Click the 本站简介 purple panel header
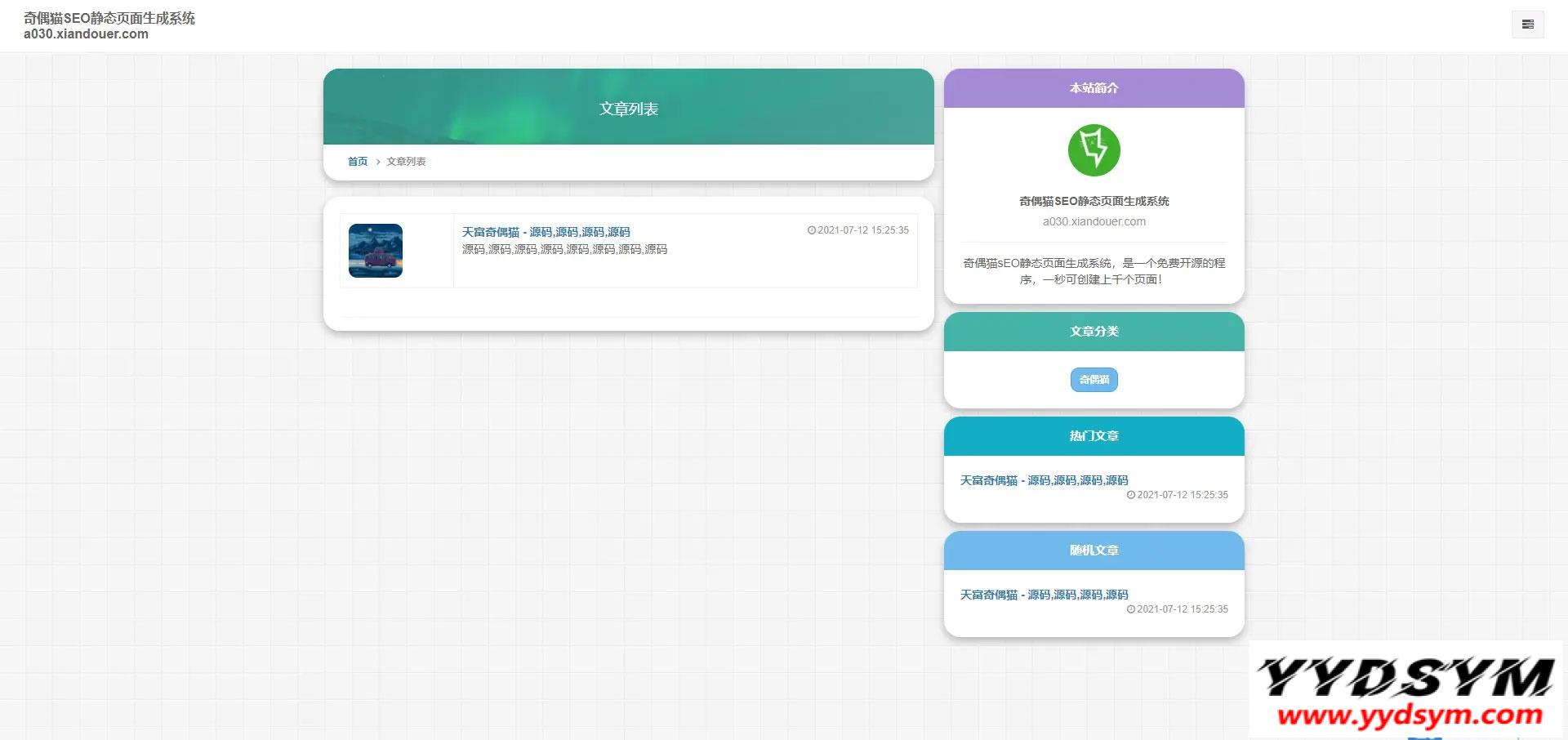 1094,88
